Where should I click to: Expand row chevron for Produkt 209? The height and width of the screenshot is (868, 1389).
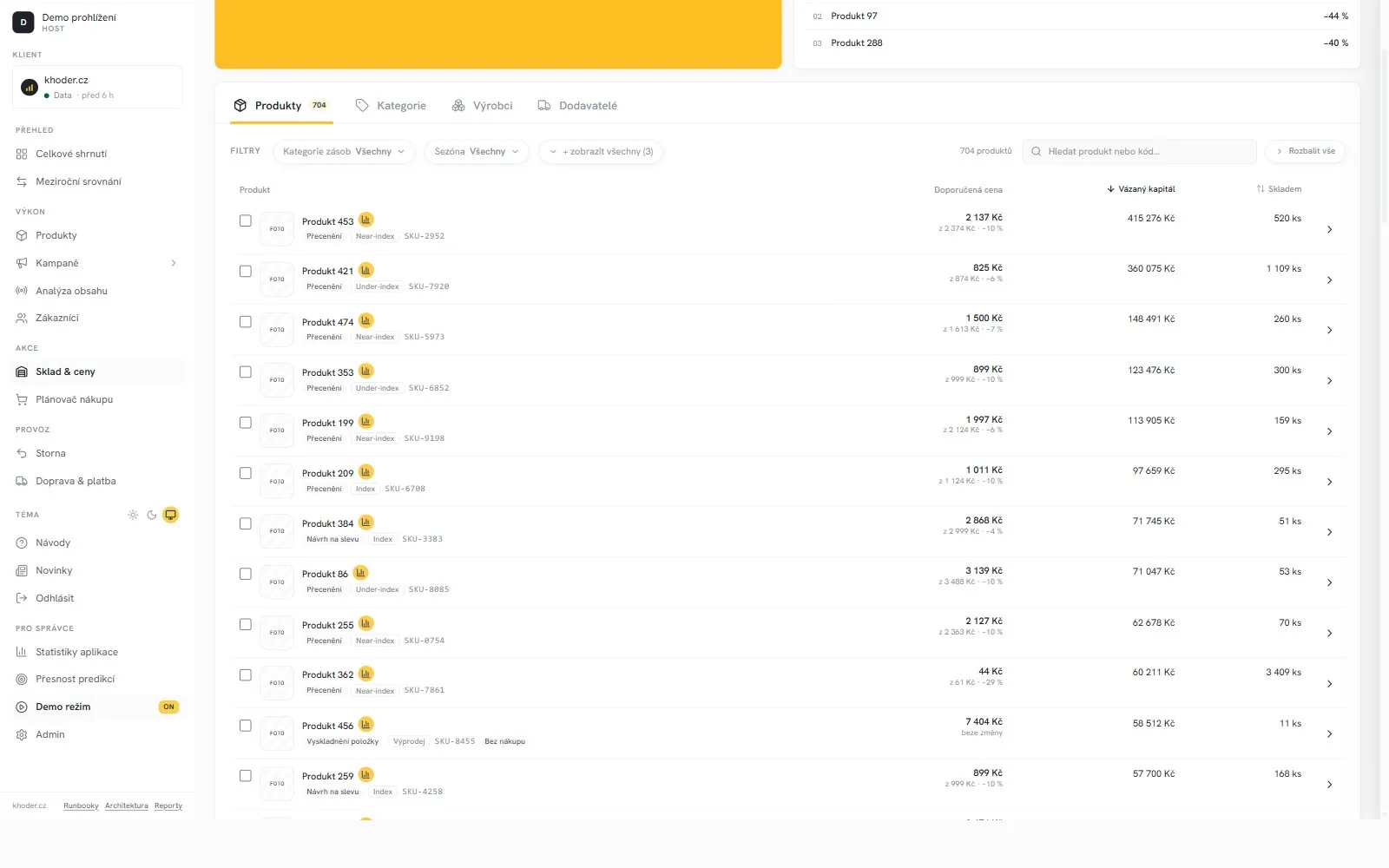click(1329, 482)
